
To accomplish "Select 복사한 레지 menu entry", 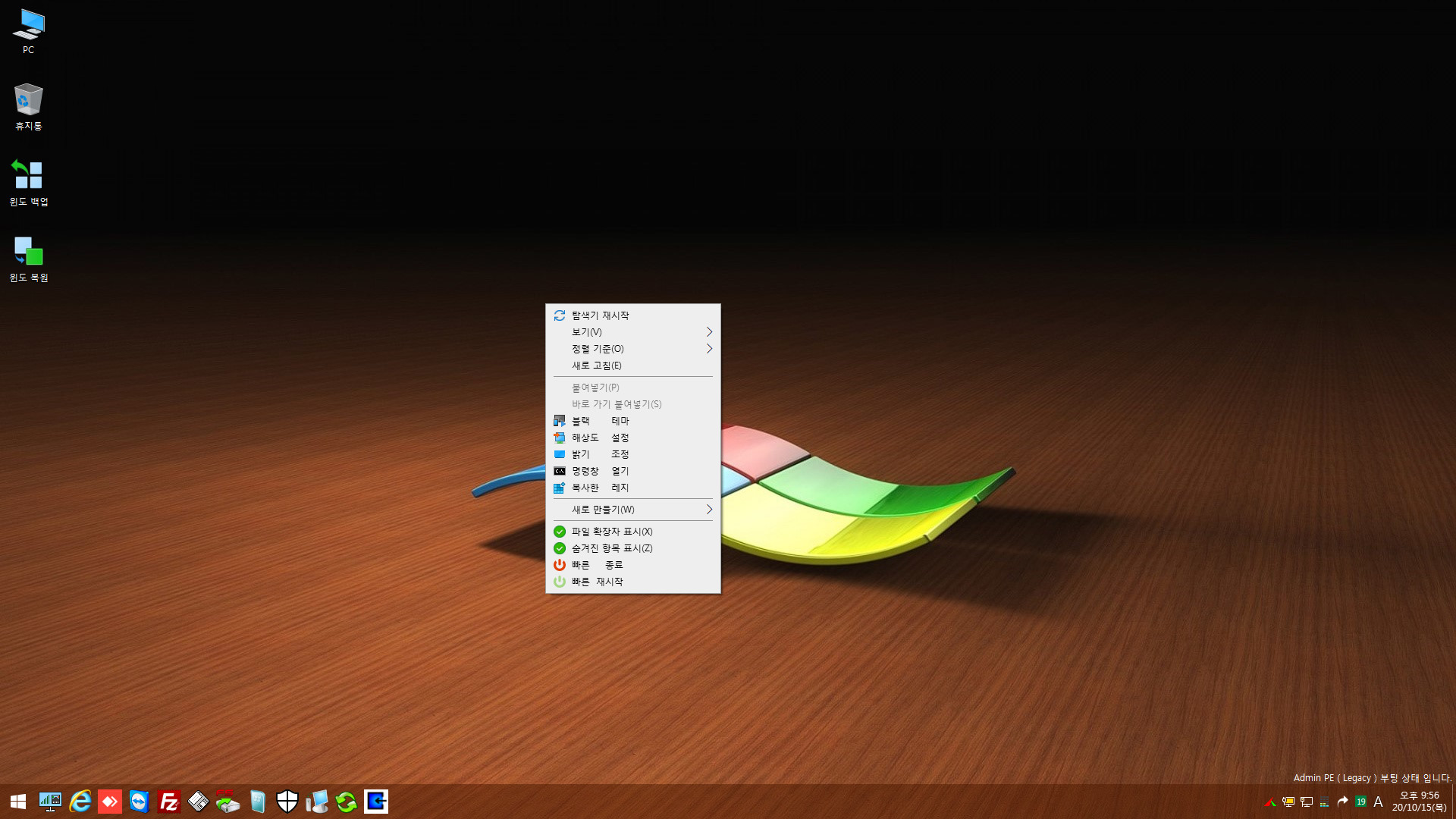I will pos(633,488).
